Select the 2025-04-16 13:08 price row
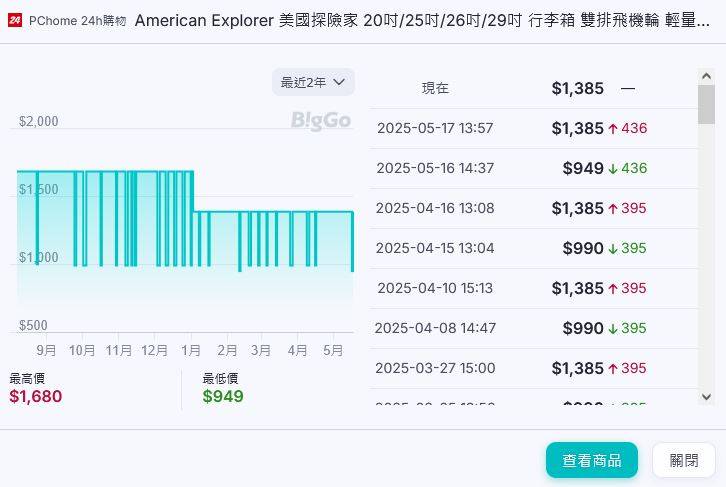Image resolution: width=726 pixels, height=487 pixels. tap(533, 208)
